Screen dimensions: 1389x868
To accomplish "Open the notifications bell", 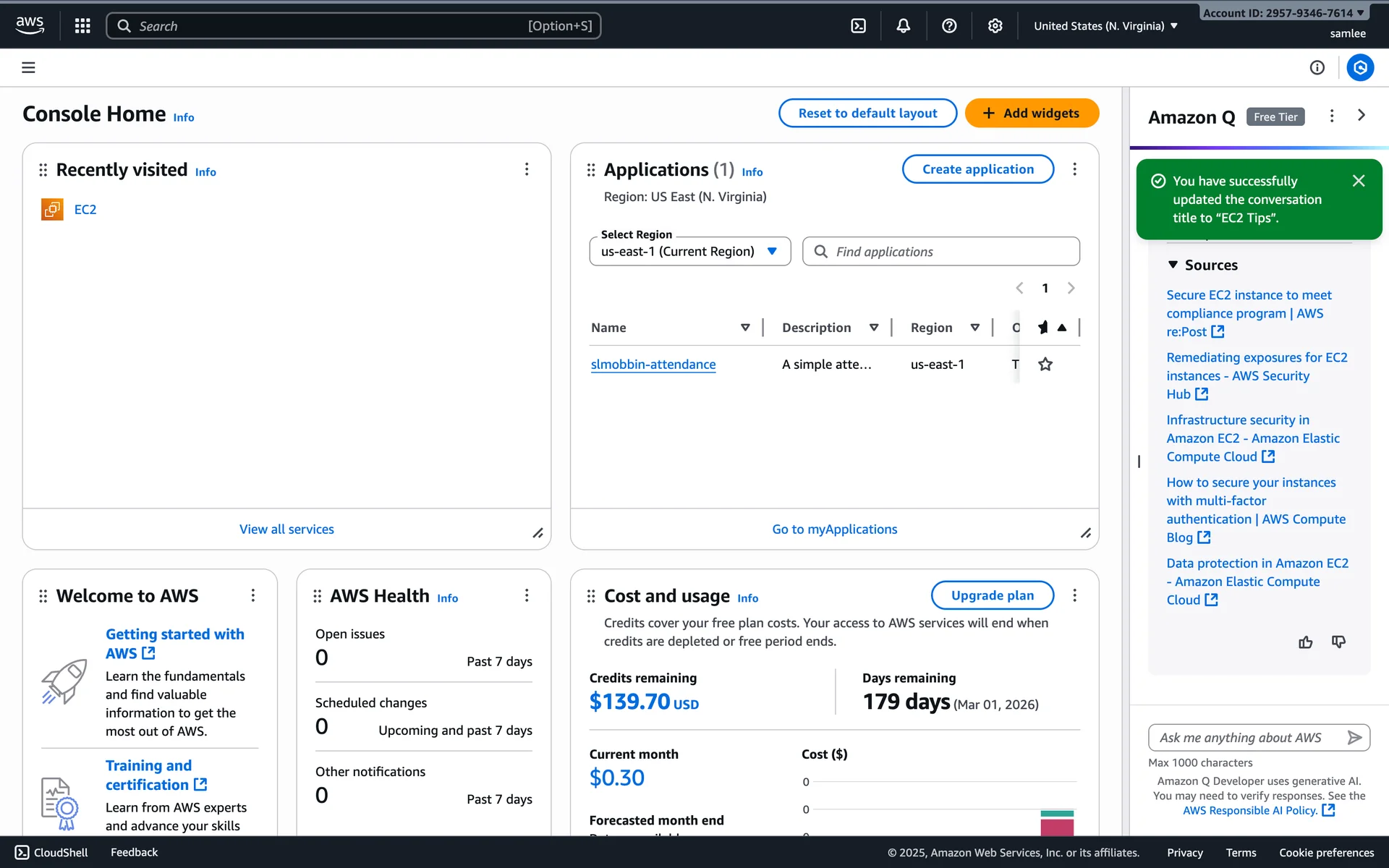I will pyautogui.click(x=904, y=26).
